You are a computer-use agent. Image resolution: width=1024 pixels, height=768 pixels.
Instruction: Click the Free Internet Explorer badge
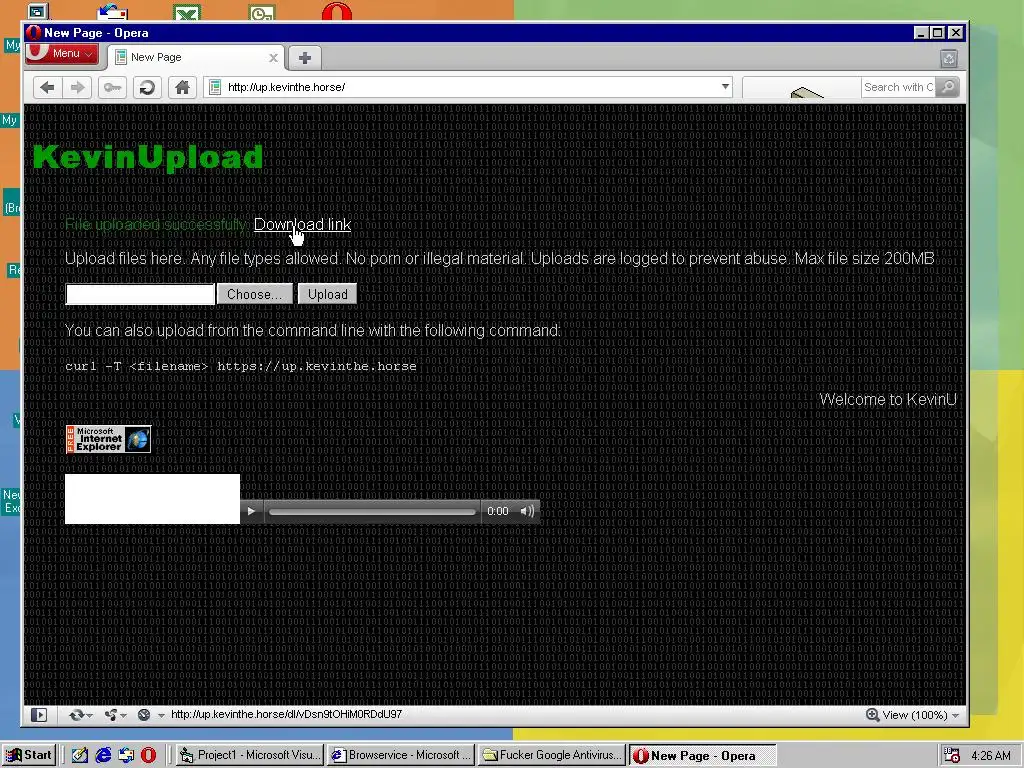pos(108,440)
